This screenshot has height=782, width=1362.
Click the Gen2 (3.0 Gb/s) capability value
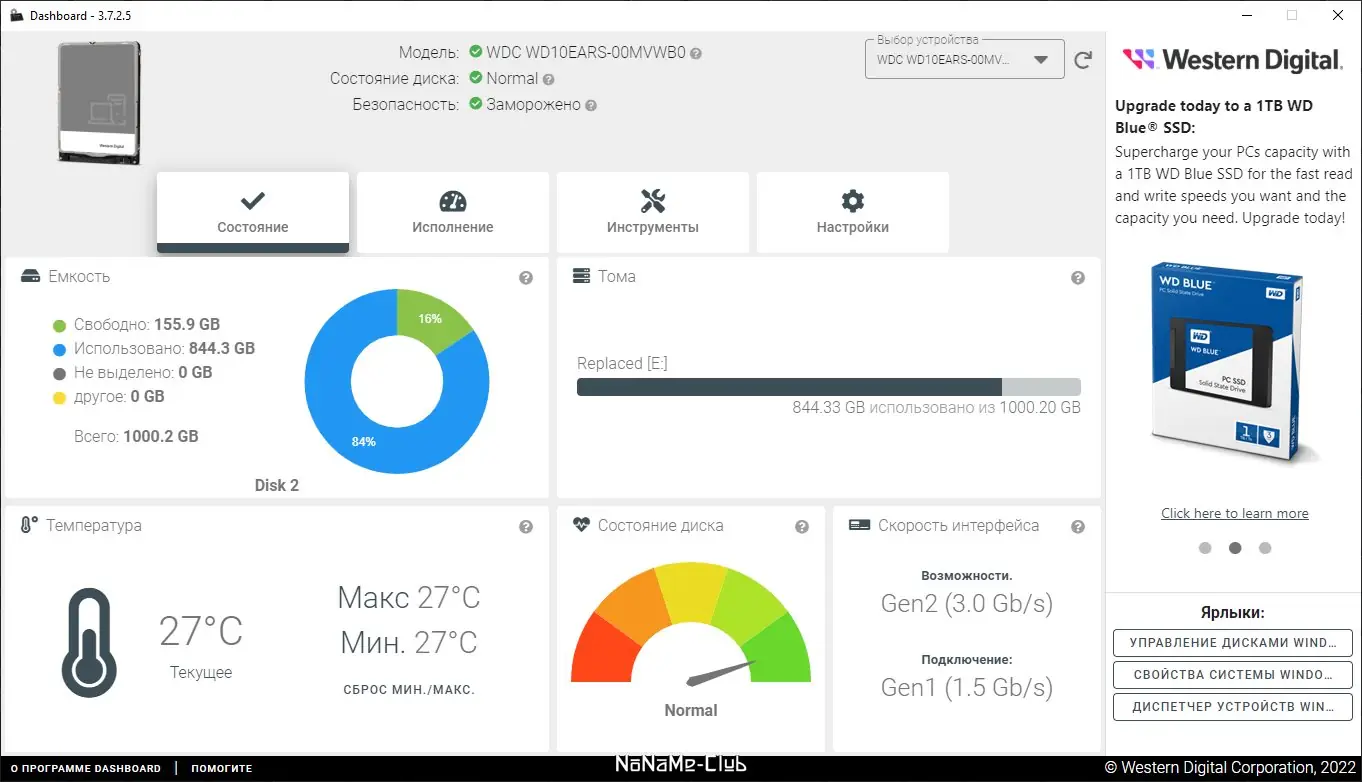[967, 604]
